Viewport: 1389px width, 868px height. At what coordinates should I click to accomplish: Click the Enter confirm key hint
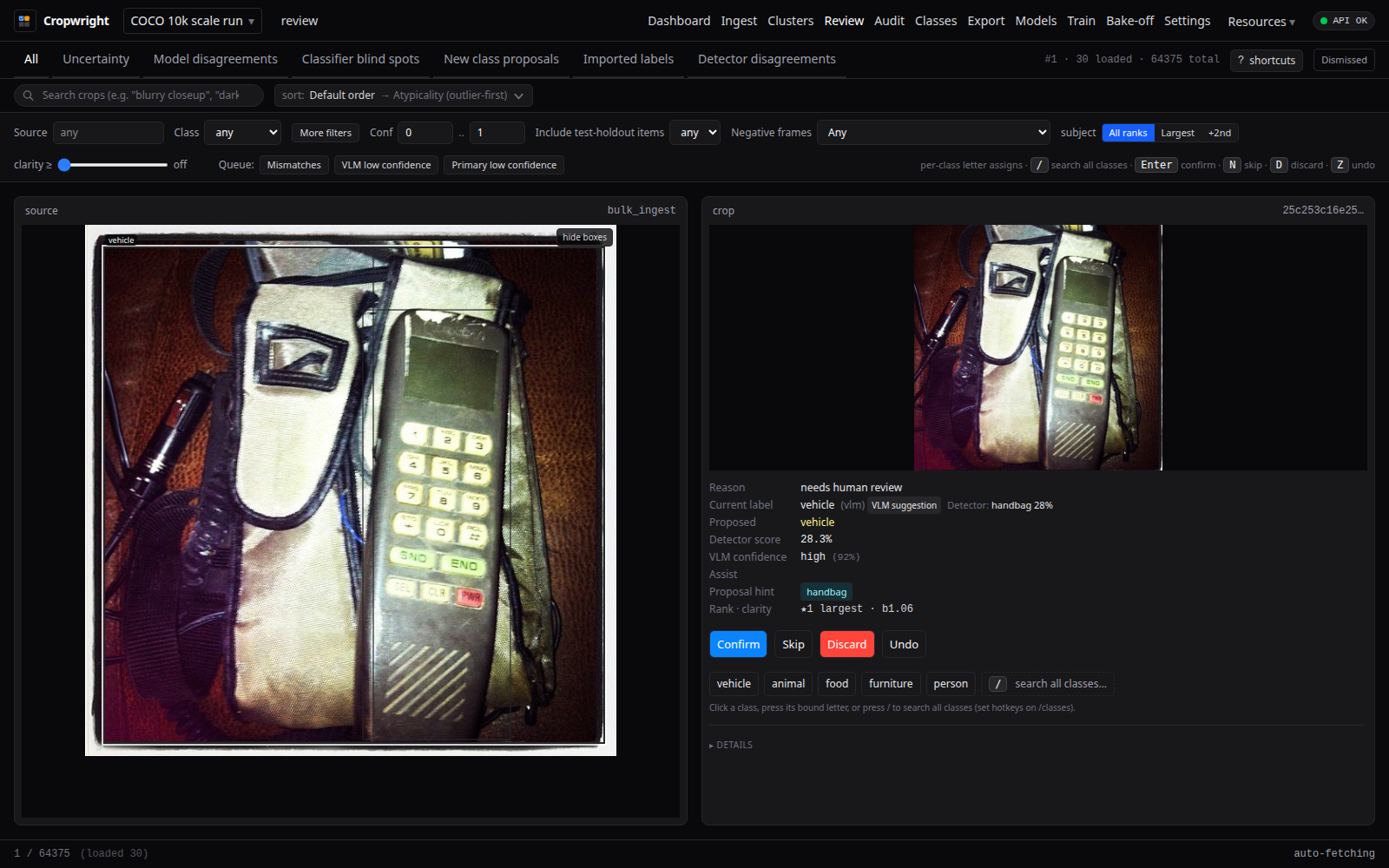click(x=1156, y=165)
